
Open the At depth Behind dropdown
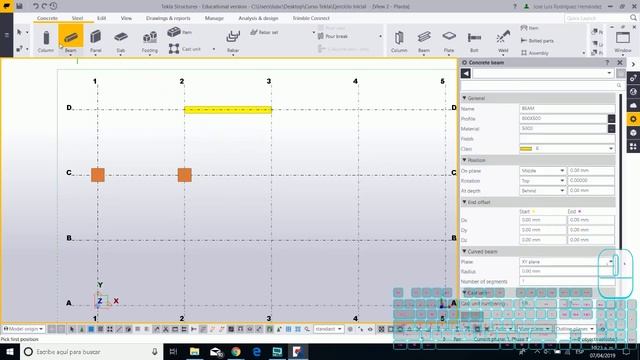point(542,191)
